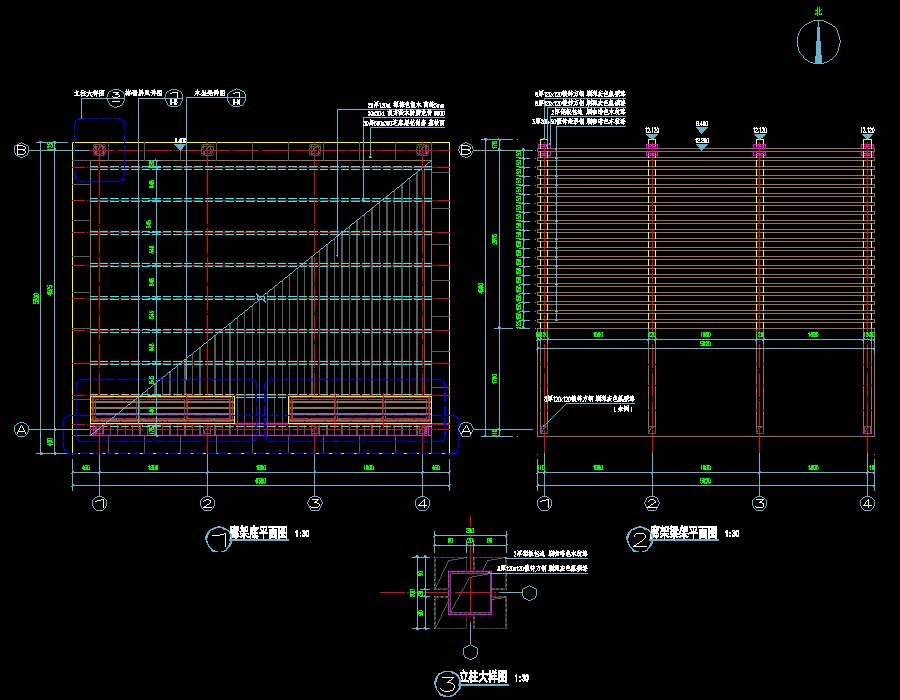Click grid bubble 4 below the right plan
Screen dimensions: 900x700
click(866, 503)
